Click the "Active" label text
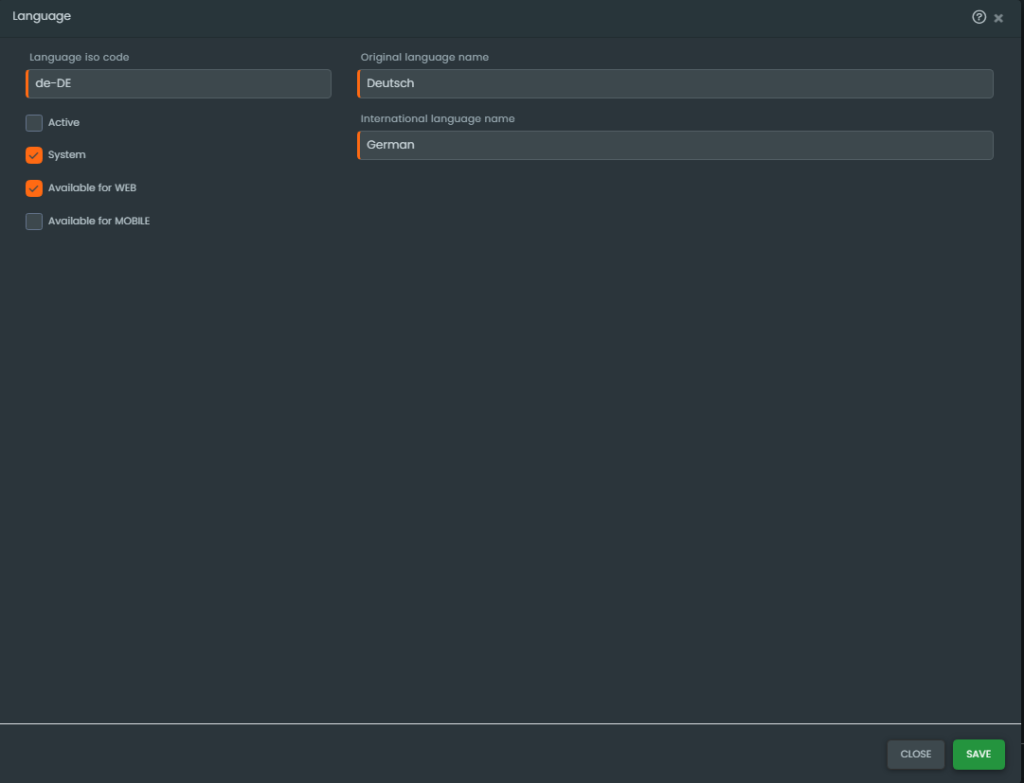 tap(64, 123)
